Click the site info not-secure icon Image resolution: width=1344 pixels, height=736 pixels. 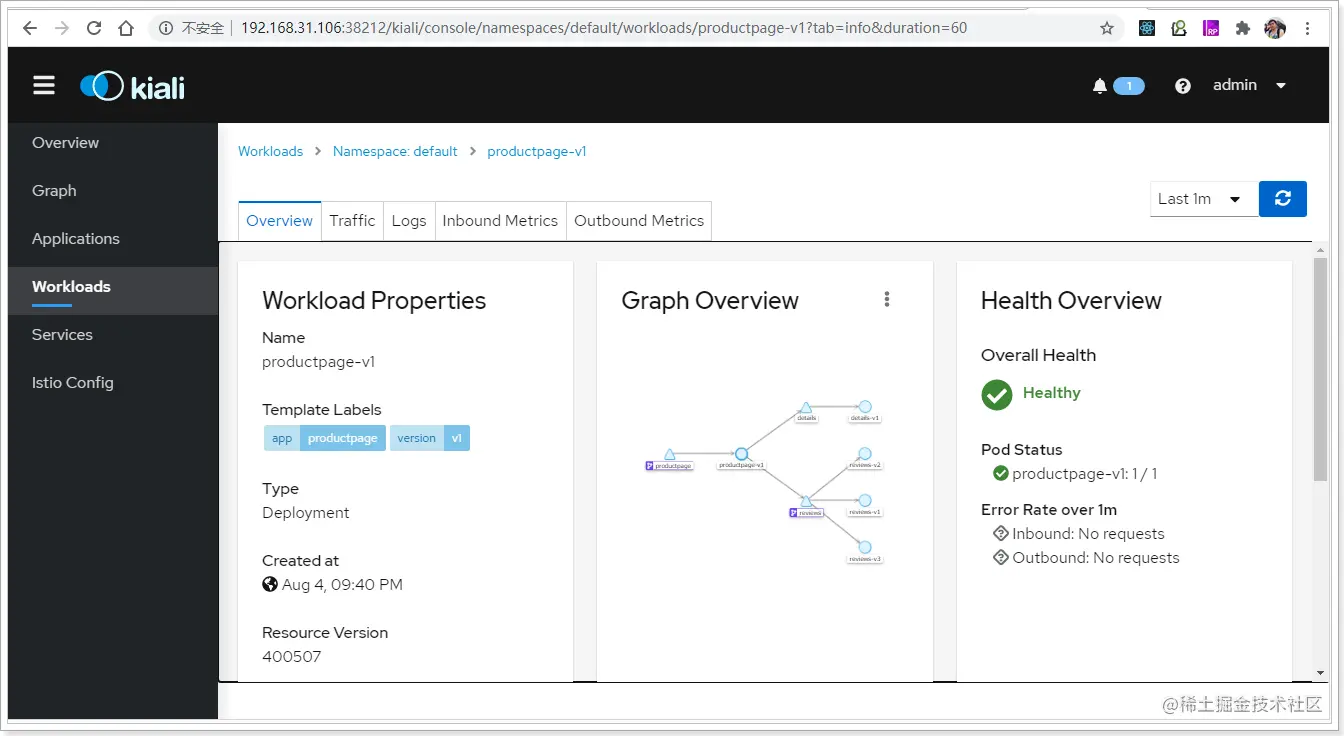[166, 28]
